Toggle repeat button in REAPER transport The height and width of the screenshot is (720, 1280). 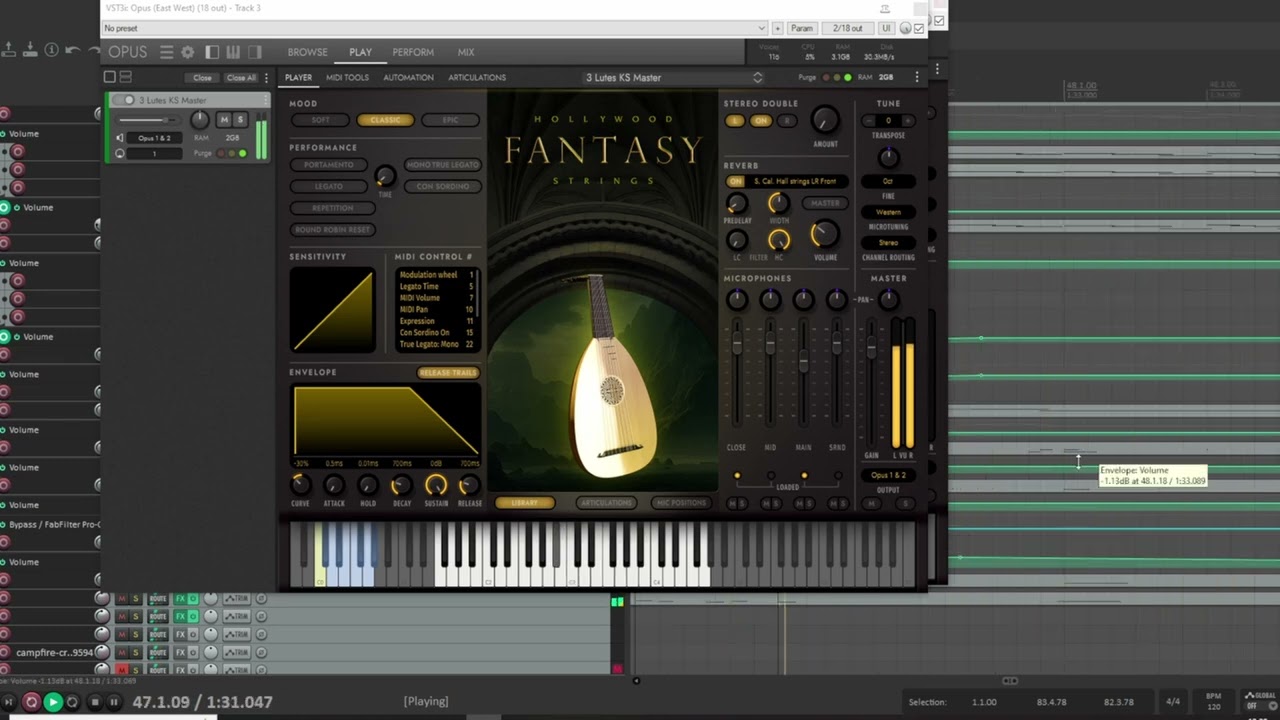coord(72,702)
